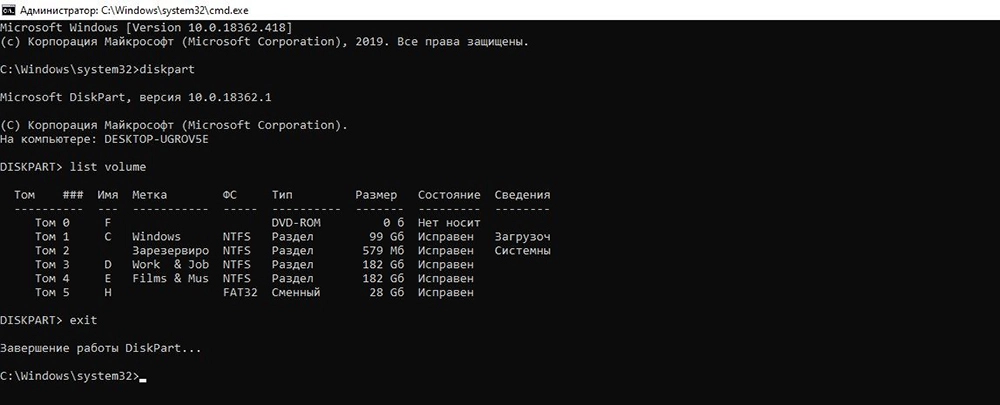1000x405 pixels.
Task: Click the 'list volume' command text
Action: tap(98, 166)
